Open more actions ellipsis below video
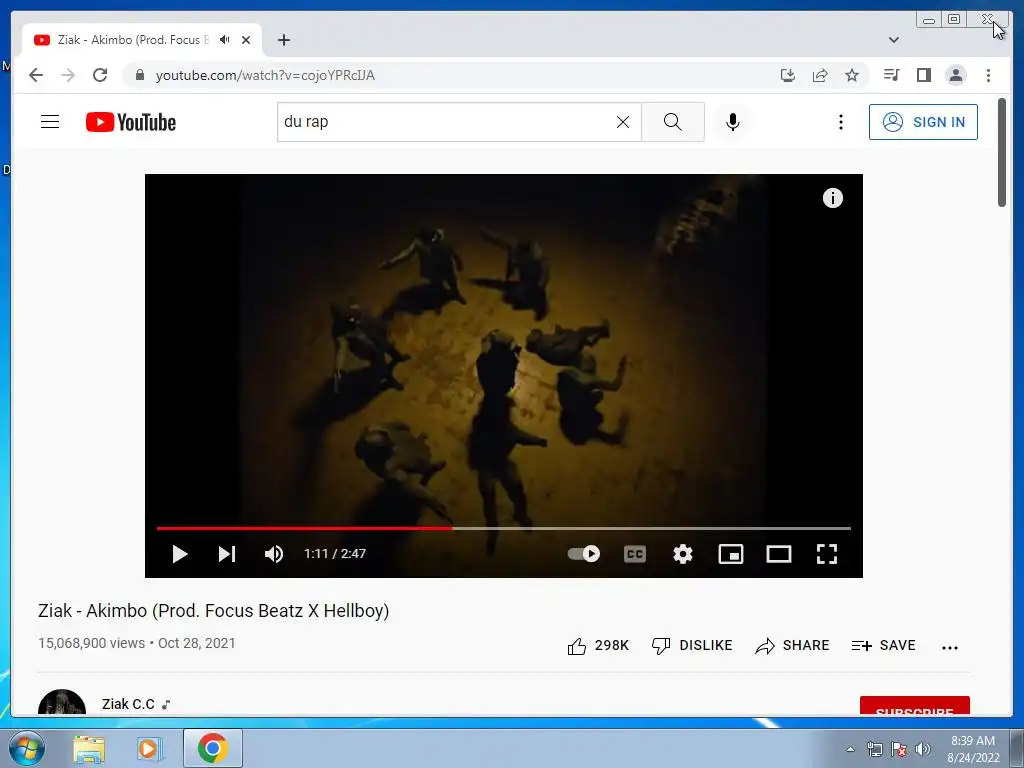Image resolution: width=1024 pixels, height=768 pixels. pyautogui.click(x=950, y=647)
